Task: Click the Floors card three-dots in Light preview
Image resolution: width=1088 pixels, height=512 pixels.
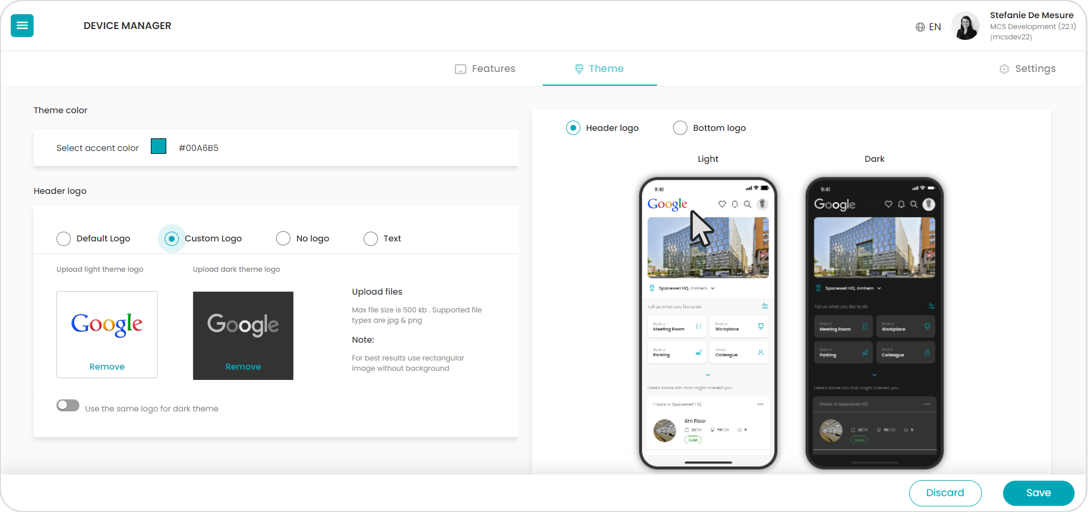Action: [x=760, y=404]
